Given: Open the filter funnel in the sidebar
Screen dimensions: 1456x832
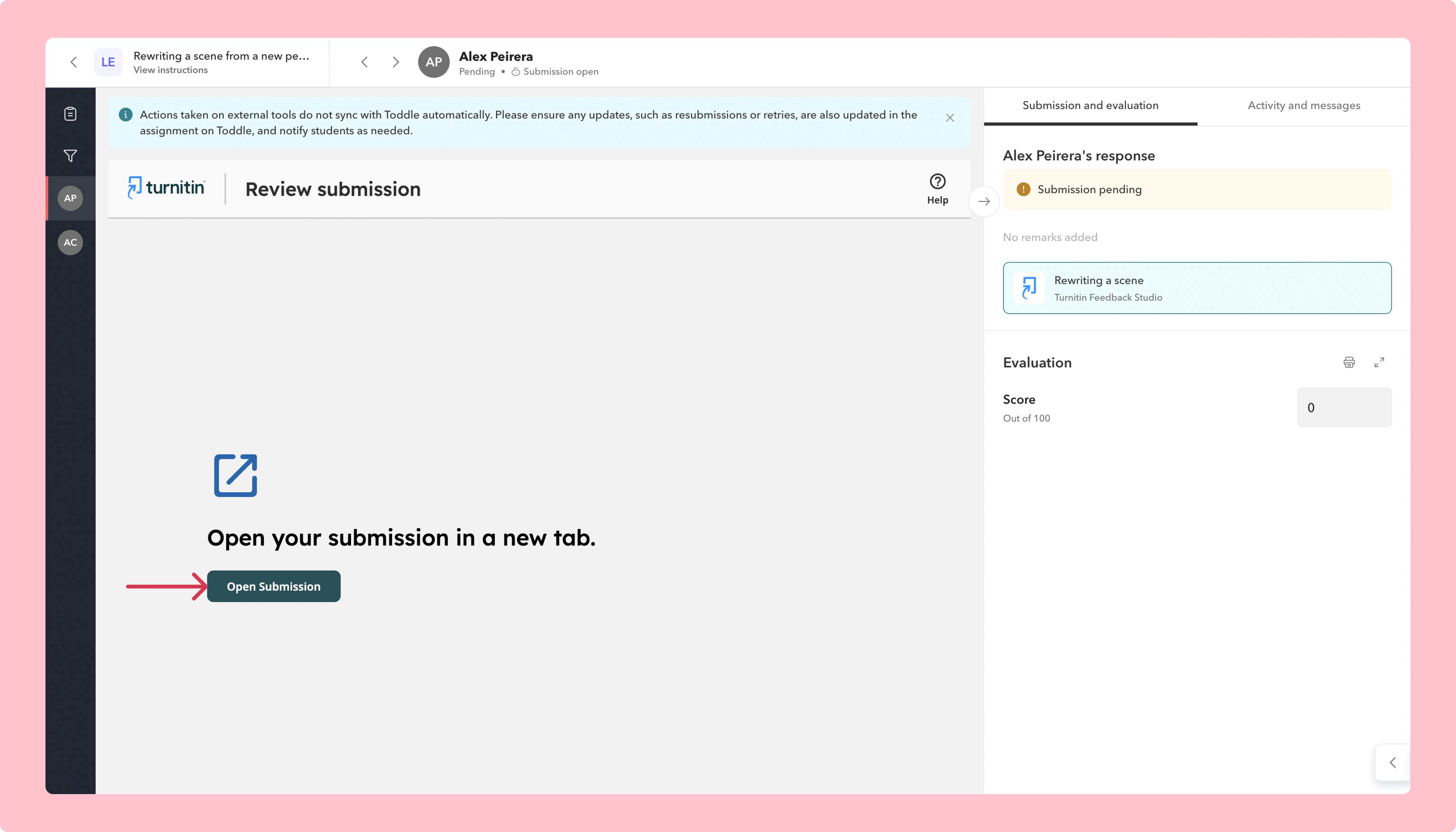Looking at the screenshot, I should point(70,155).
